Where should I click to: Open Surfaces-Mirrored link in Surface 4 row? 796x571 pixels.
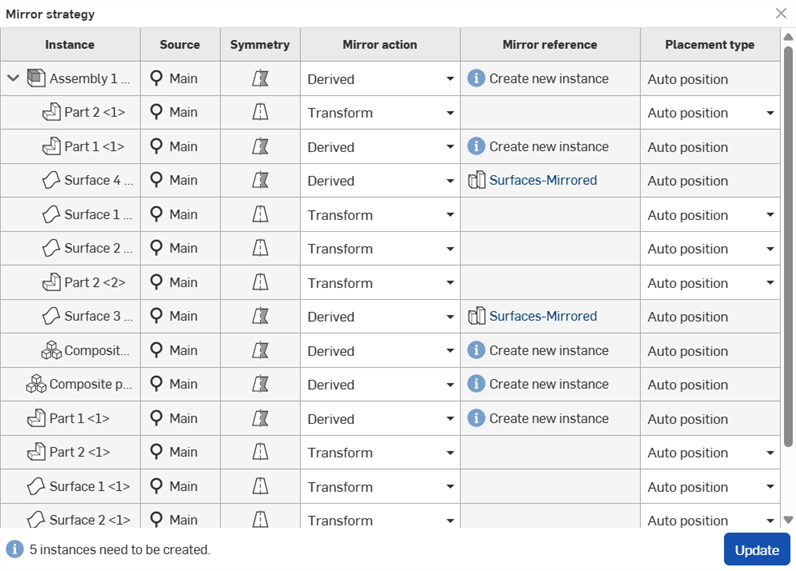(543, 180)
